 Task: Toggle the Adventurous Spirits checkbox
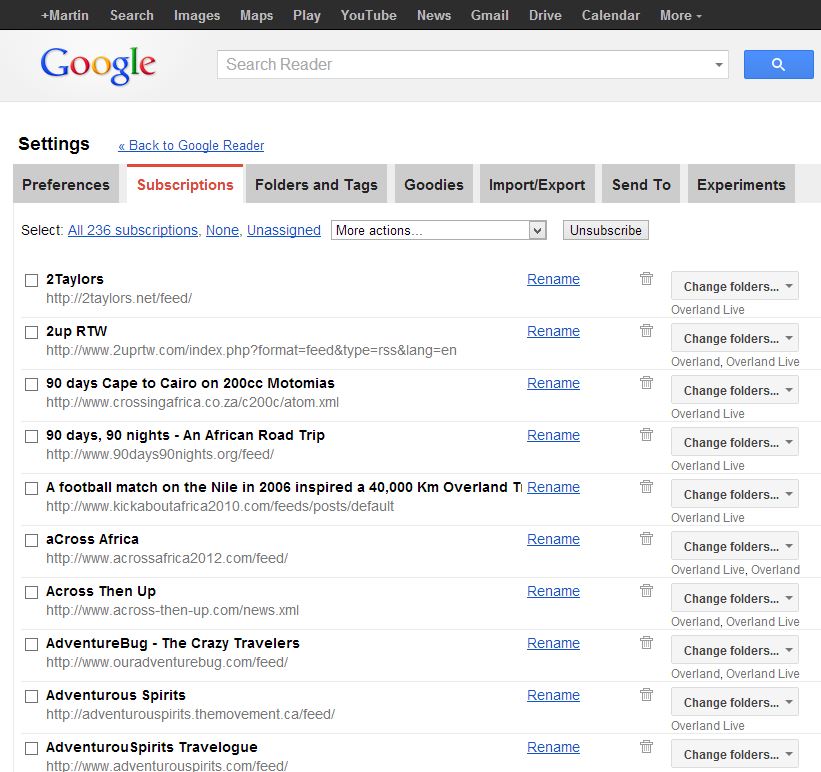coord(31,696)
